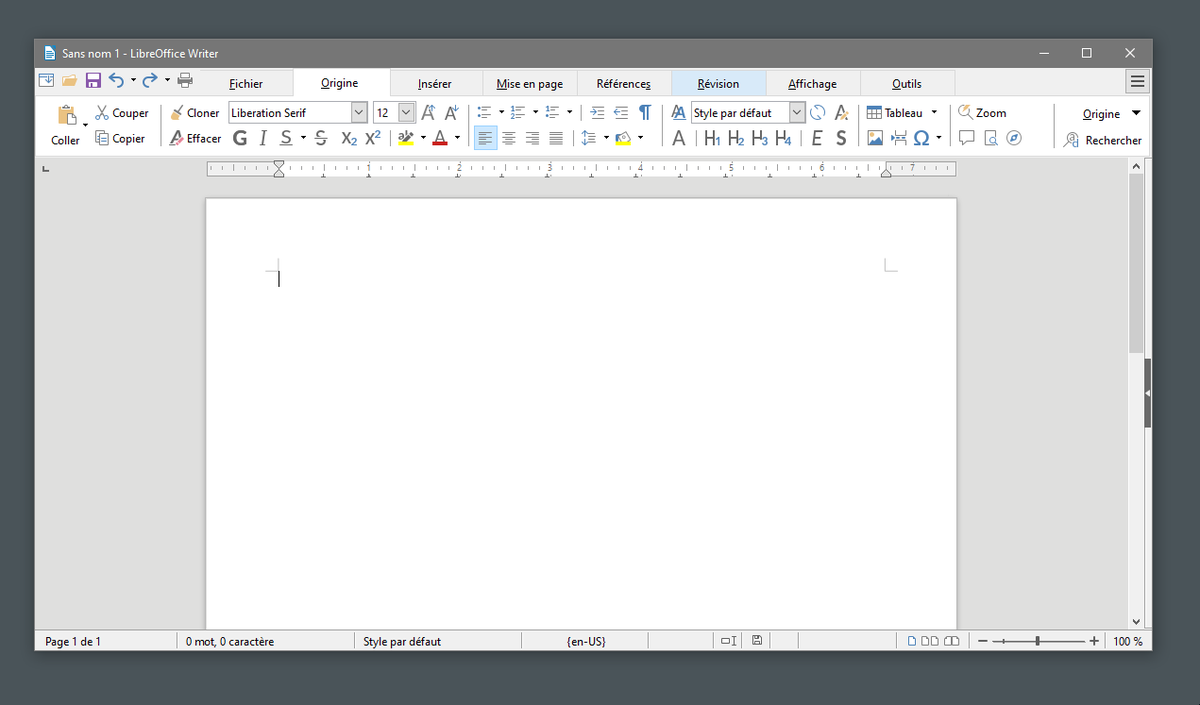This screenshot has height=705, width=1200.
Task: Save the document with the floppy icon
Action: [93, 80]
